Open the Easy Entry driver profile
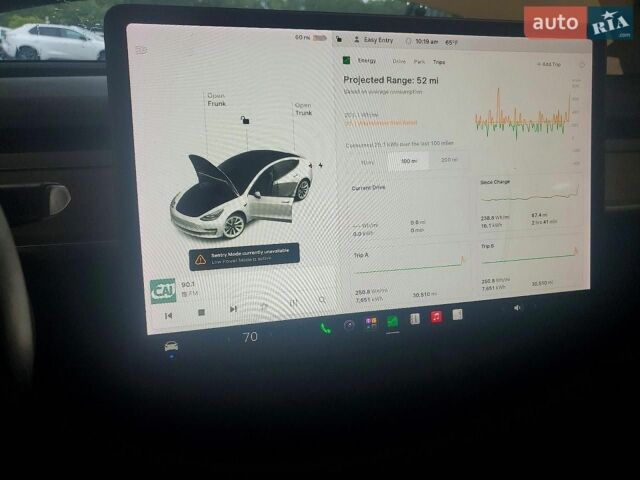Image resolution: width=640 pixels, height=480 pixels. (x=373, y=40)
